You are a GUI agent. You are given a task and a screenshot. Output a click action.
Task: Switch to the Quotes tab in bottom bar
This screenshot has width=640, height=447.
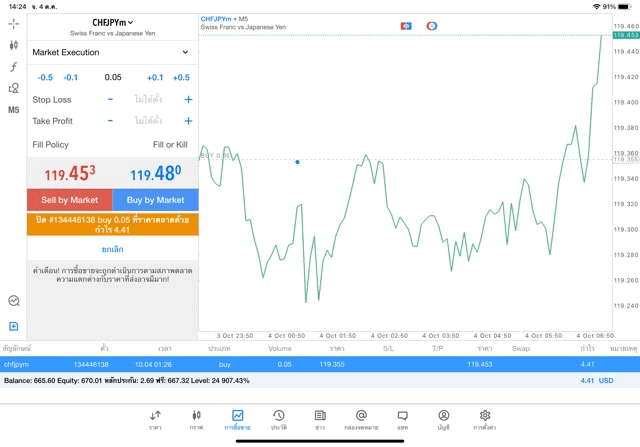(155, 419)
